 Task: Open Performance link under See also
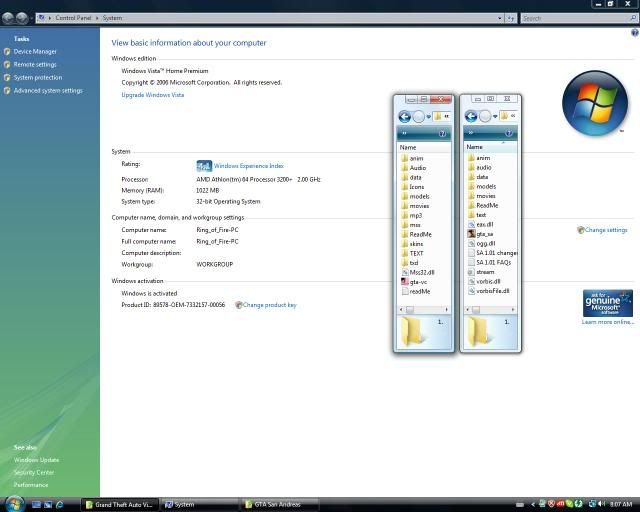pos(31,485)
